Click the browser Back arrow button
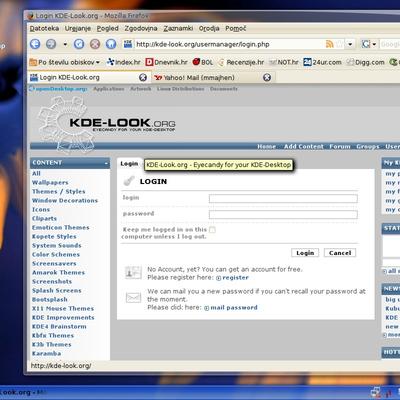The height and width of the screenshot is (400, 400). (35, 44)
